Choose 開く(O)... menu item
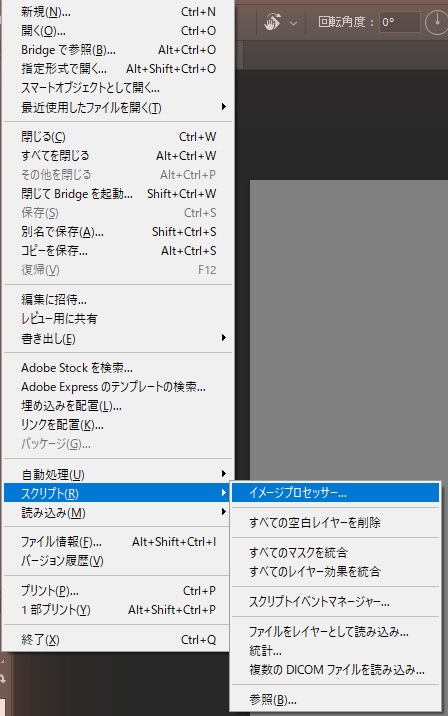Image resolution: width=448 pixels, height=716 pixels. click(x=118, y=31)
